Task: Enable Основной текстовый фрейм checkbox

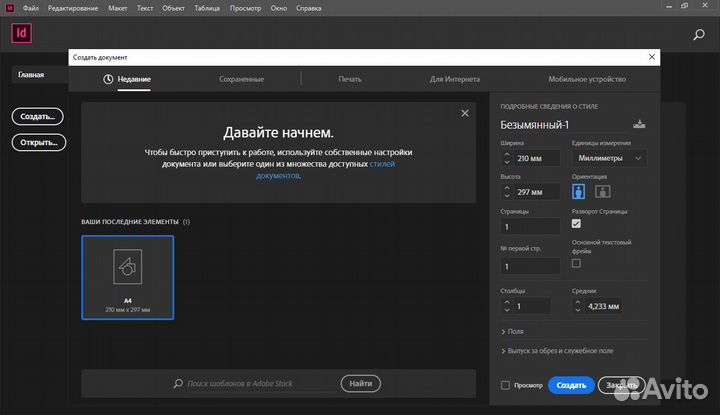Action: click(576, 263)
